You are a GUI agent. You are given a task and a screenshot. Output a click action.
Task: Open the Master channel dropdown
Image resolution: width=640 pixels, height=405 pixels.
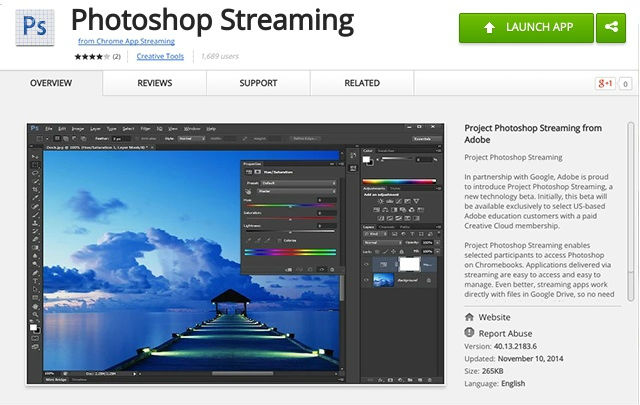pos(297,191)
